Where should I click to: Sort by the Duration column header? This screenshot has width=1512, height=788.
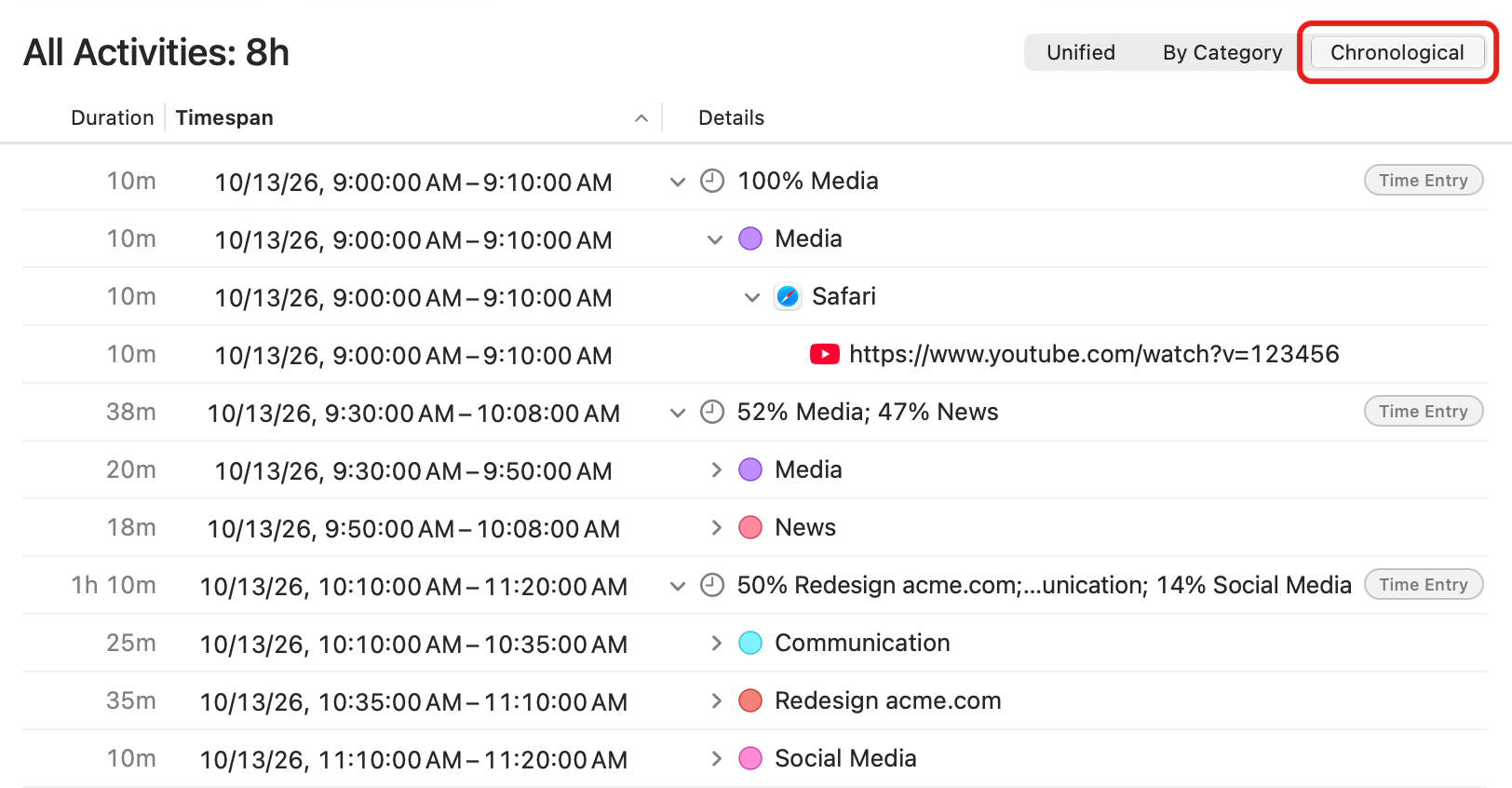113,117
